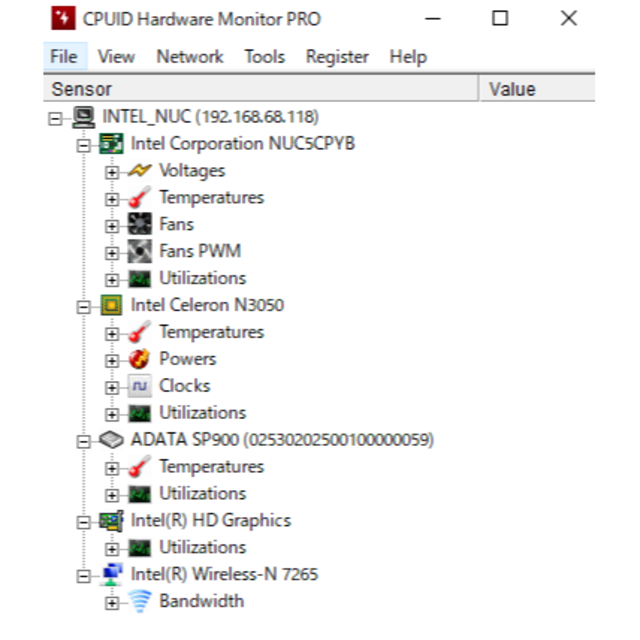The width and height of the screenshot is (640, 640).
Task: Click the INTEL_NUC computer icon
Action: click(84, 117)
